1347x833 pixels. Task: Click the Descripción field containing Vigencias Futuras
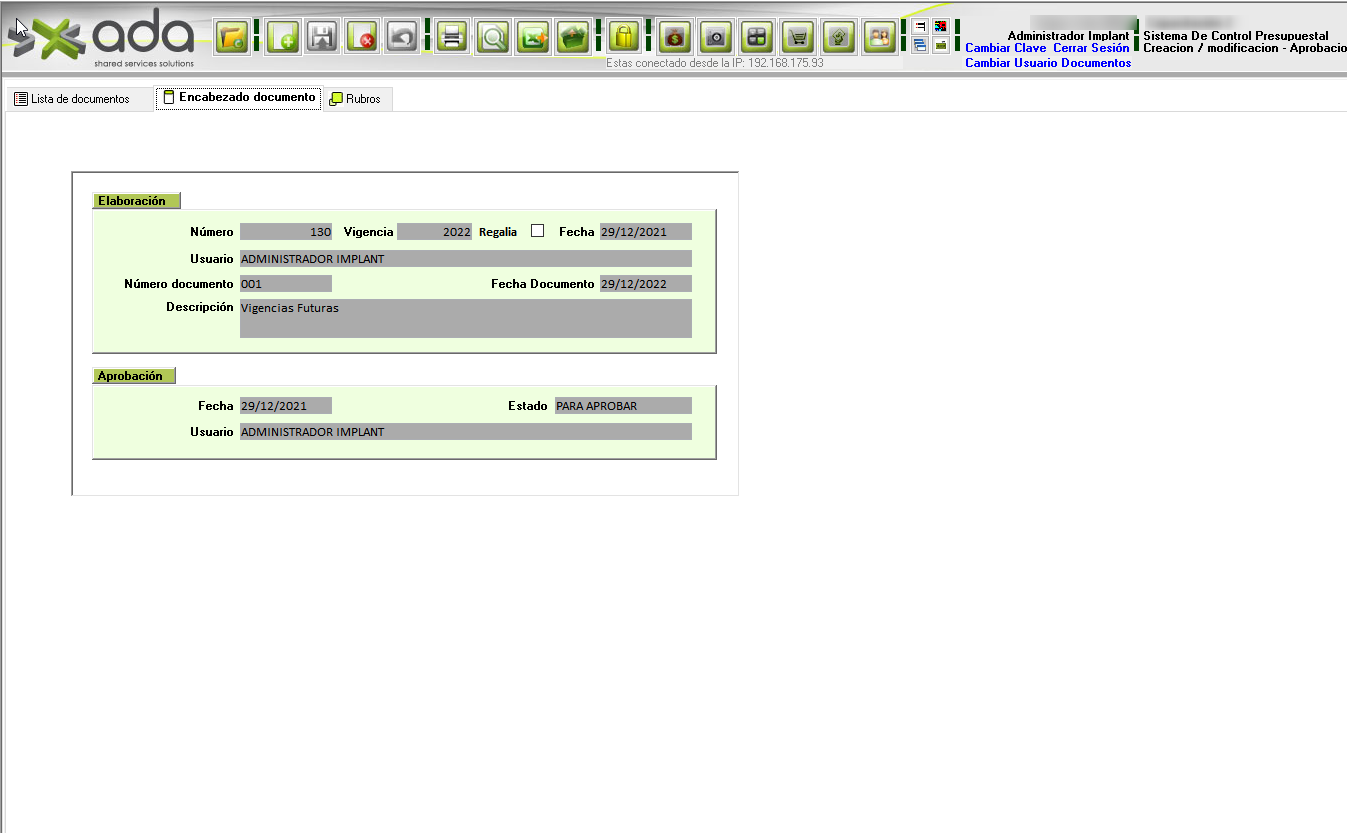(x=465, y=318)
